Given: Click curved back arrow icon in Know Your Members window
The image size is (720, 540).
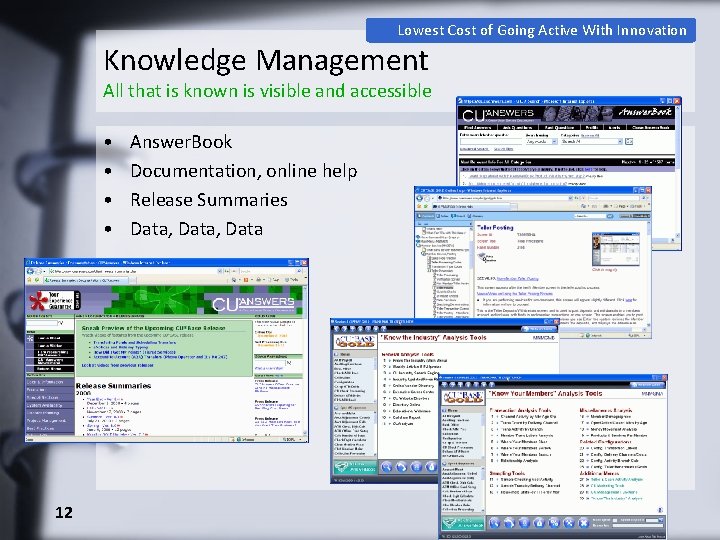Looking at the screenshot, I should pyautogui.click(x=509, y=523).
